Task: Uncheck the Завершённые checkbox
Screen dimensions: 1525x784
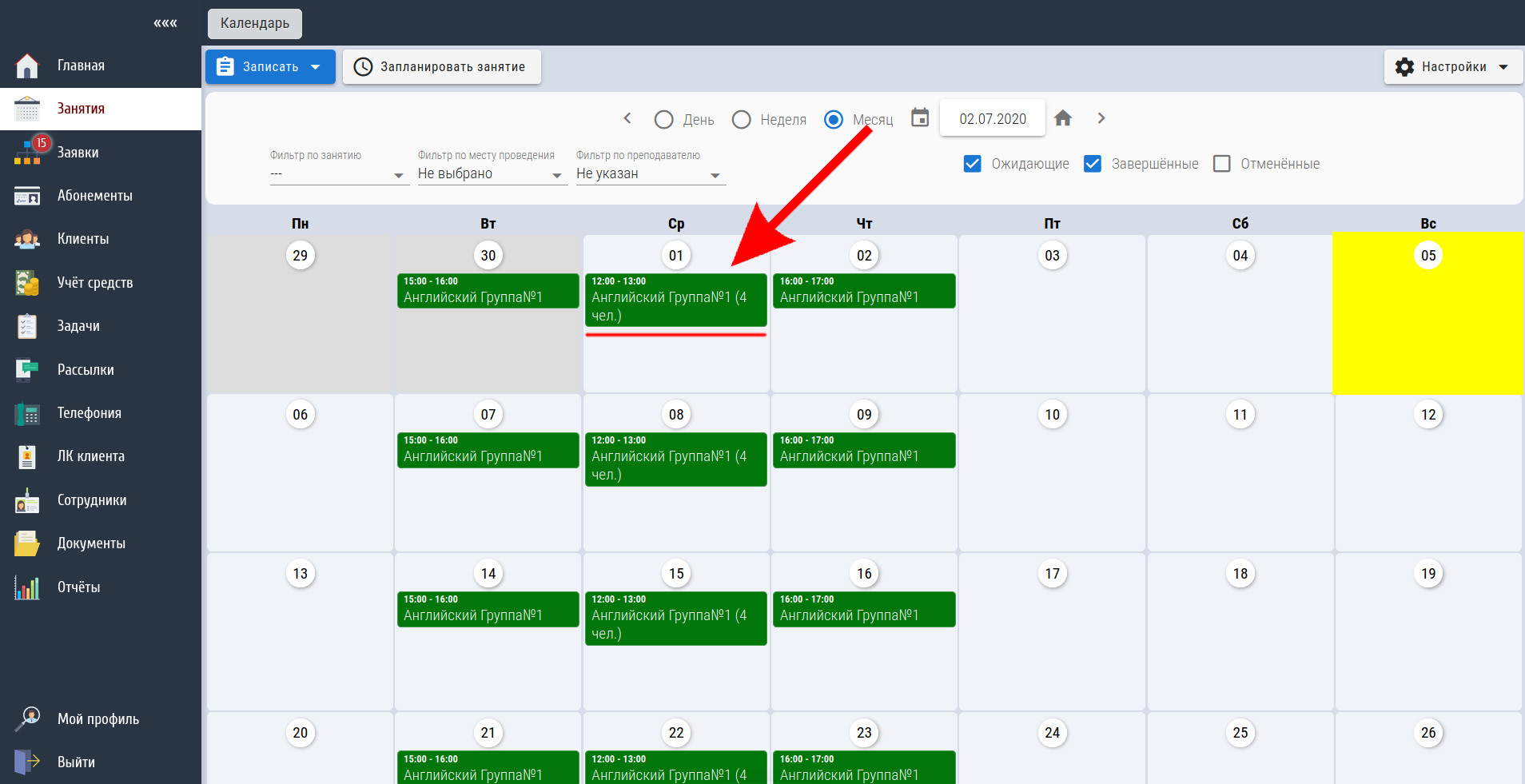Action: click(x=1093, y=164)
